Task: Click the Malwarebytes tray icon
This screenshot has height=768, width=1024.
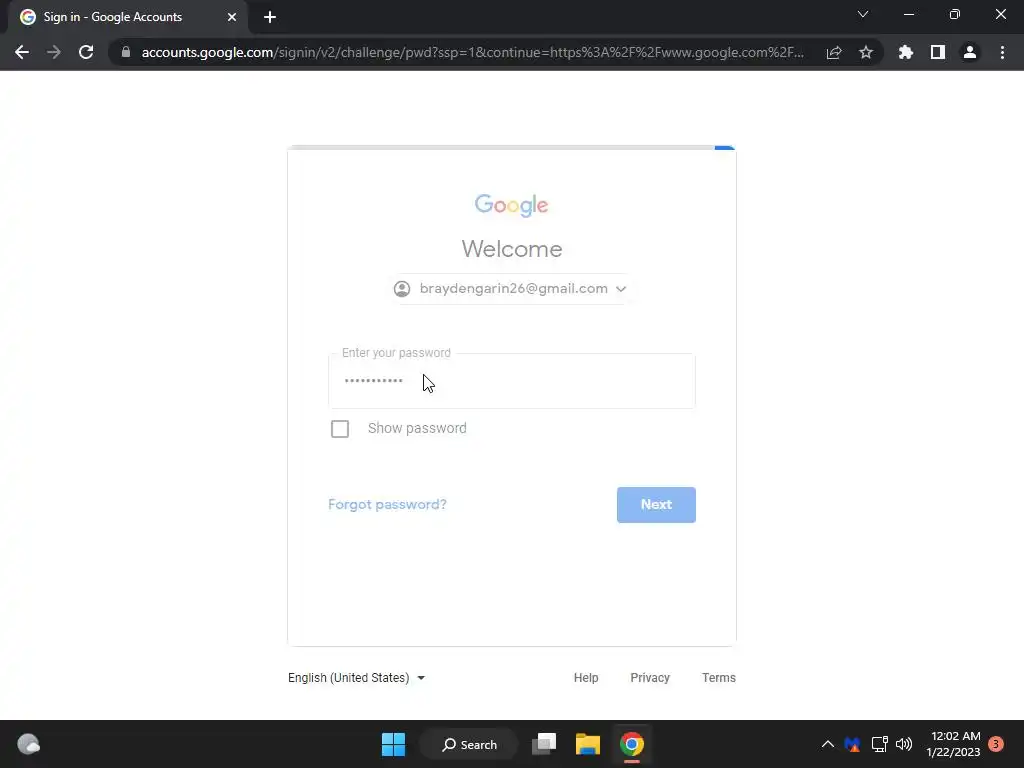Action: pyautogui.click(x=852, y=744)
